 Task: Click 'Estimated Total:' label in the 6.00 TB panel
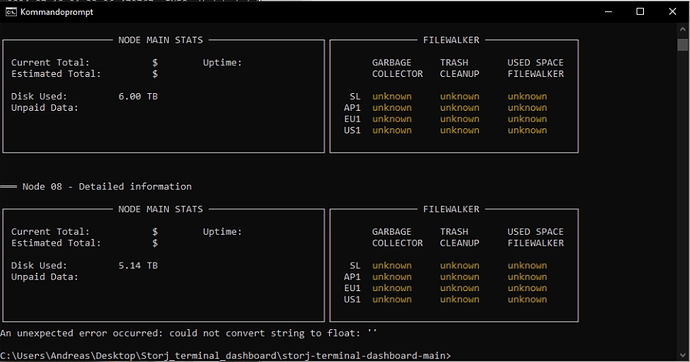[x=56, y=74]
